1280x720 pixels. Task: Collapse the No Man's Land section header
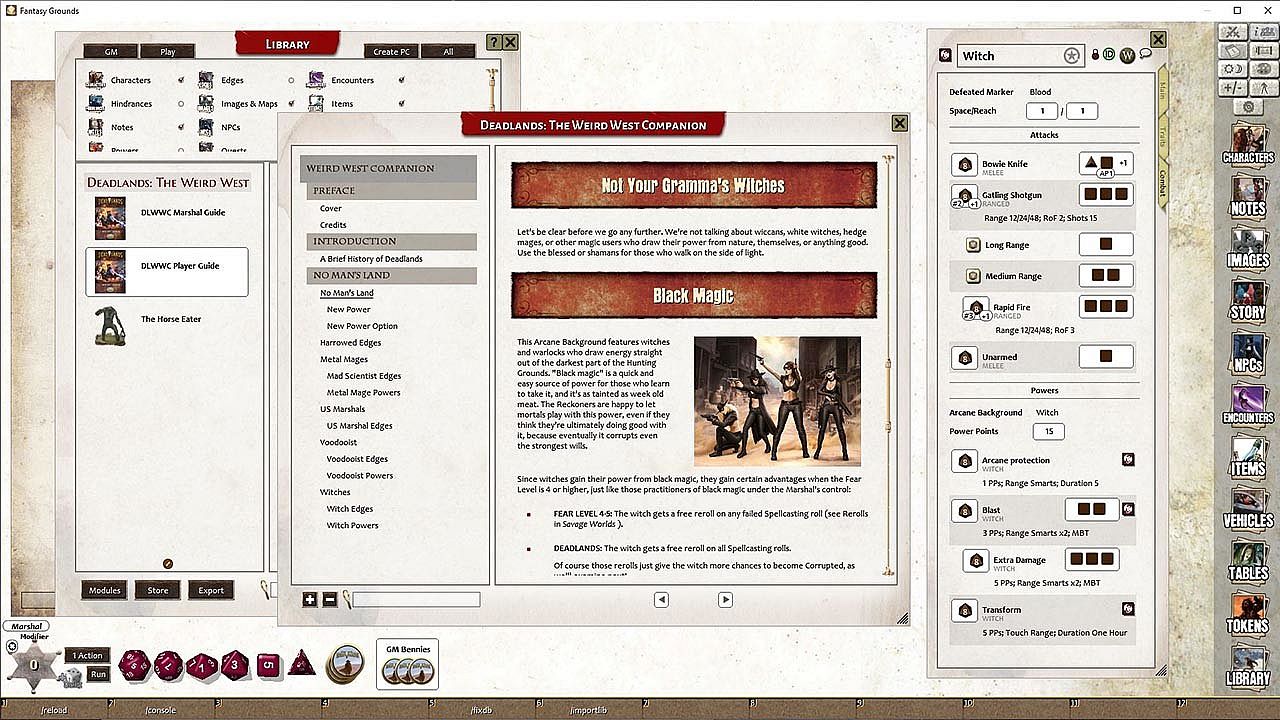[391, 275]
